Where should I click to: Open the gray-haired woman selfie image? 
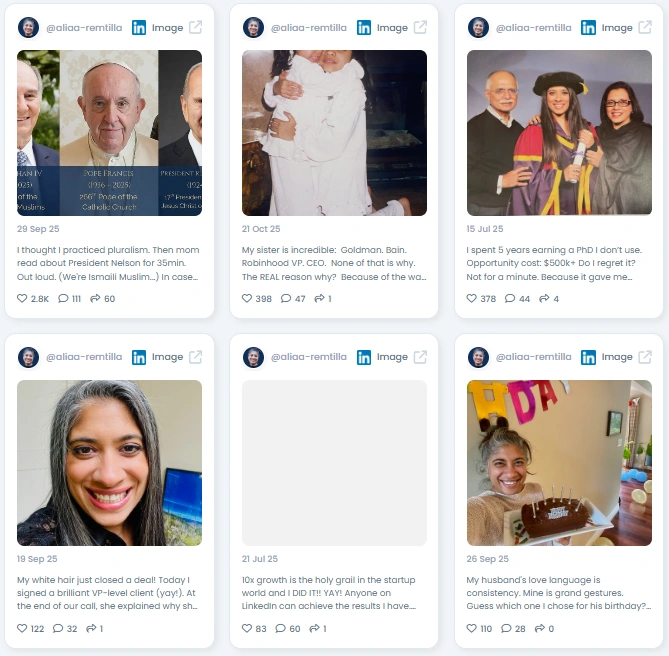pyautogui.click(x=109, y=463)
